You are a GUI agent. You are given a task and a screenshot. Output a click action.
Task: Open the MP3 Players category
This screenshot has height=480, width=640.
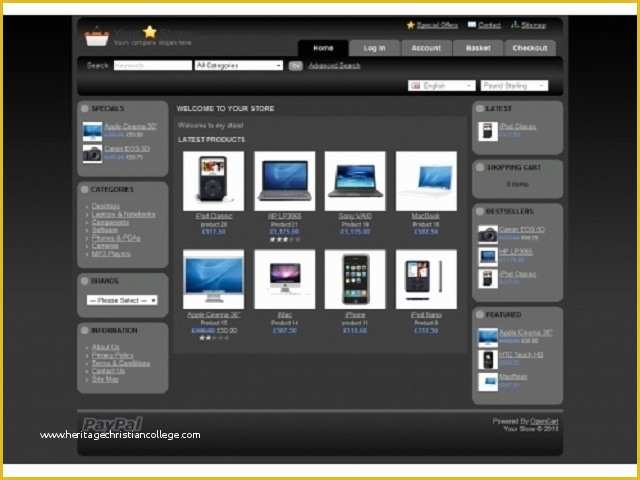click(111, 254)
